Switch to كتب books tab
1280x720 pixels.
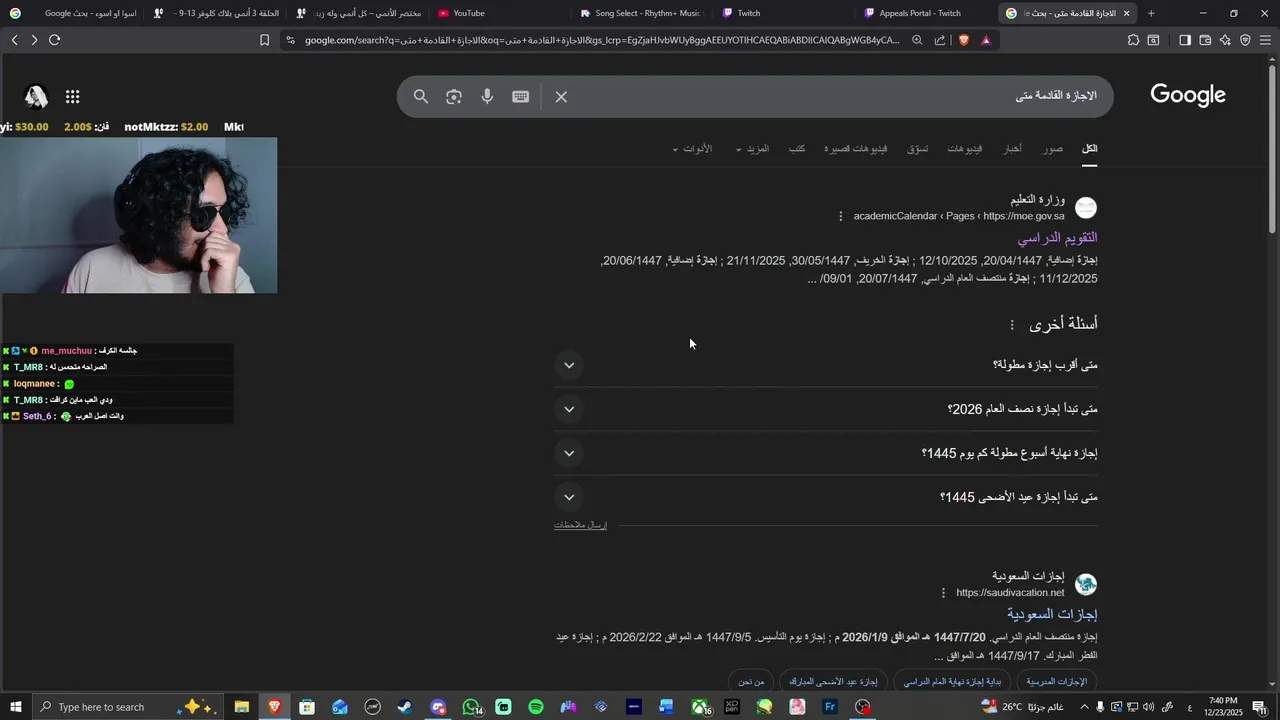(797, 149)
